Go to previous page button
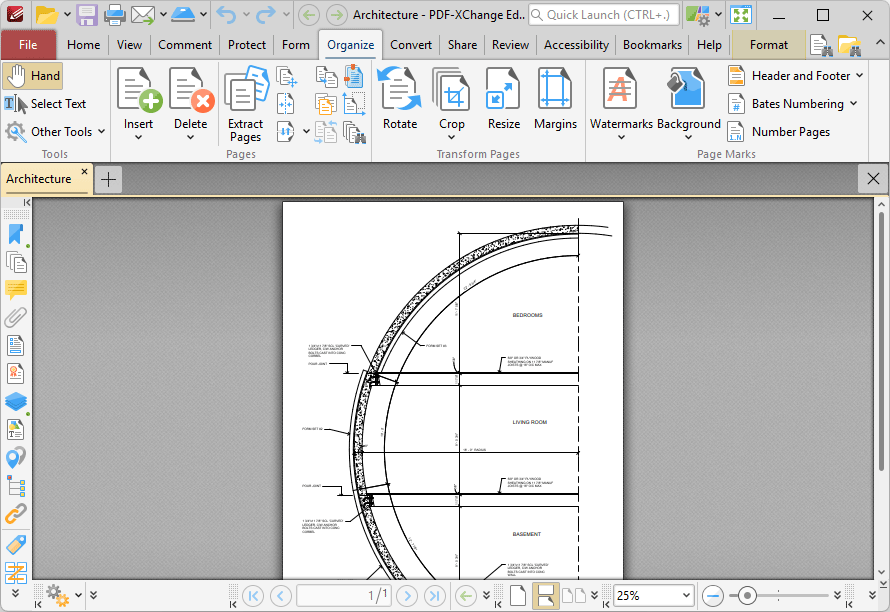The image size is (890, 612). (x=280, y=596)
